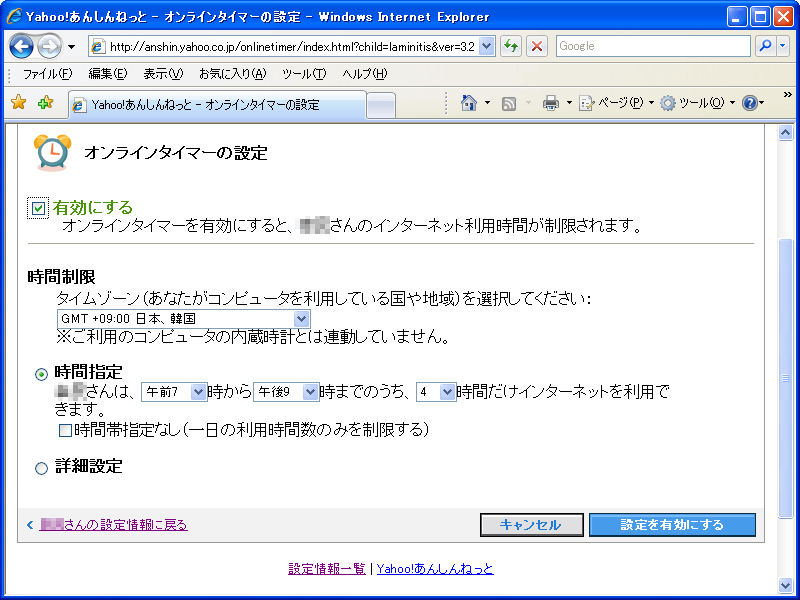Click the Google search box
Image resolution: width=800 pixels, height=600 pixels.
pos(653,46)
